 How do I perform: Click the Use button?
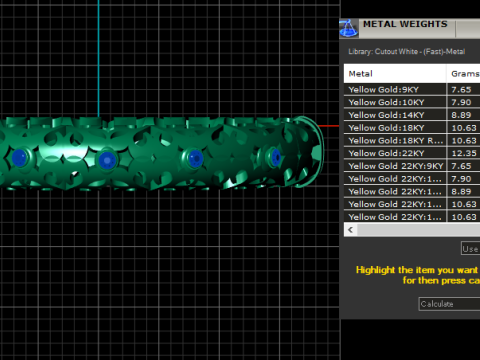click(470, 249)
